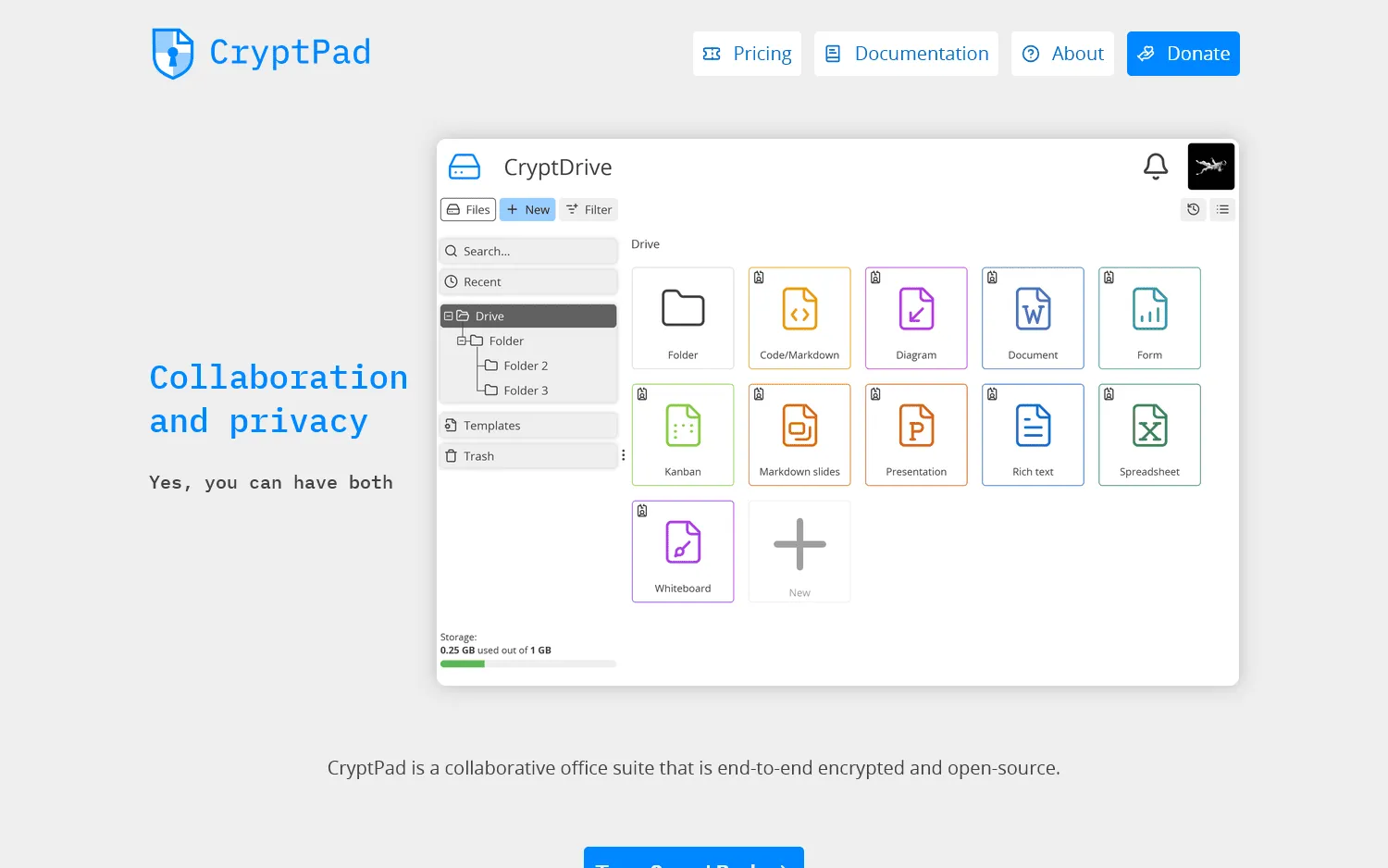
Task: Open the user avatar menu
Action: pyautogui.click(x=1211, y=167)
